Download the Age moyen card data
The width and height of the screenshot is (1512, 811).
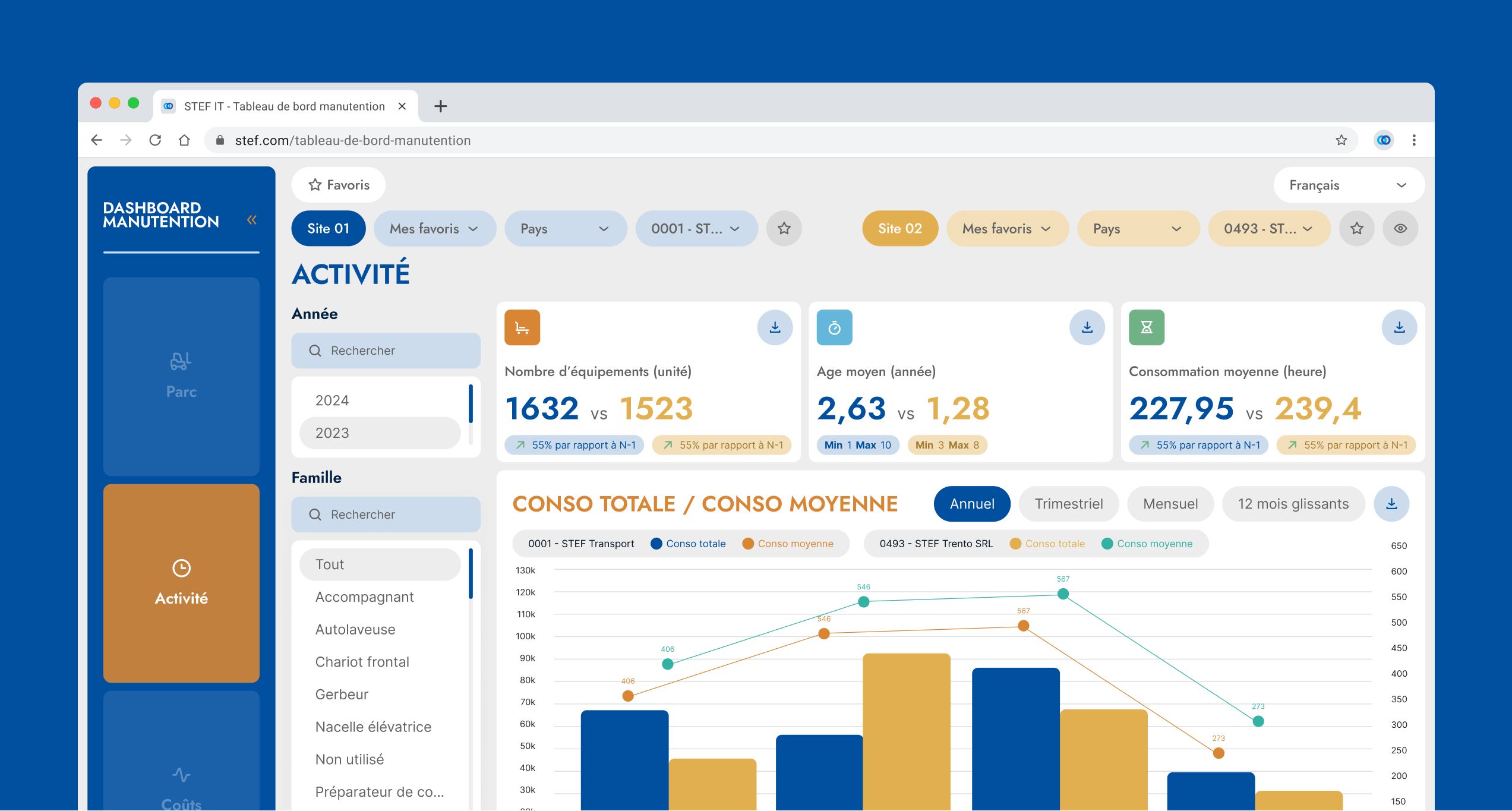1087,327
